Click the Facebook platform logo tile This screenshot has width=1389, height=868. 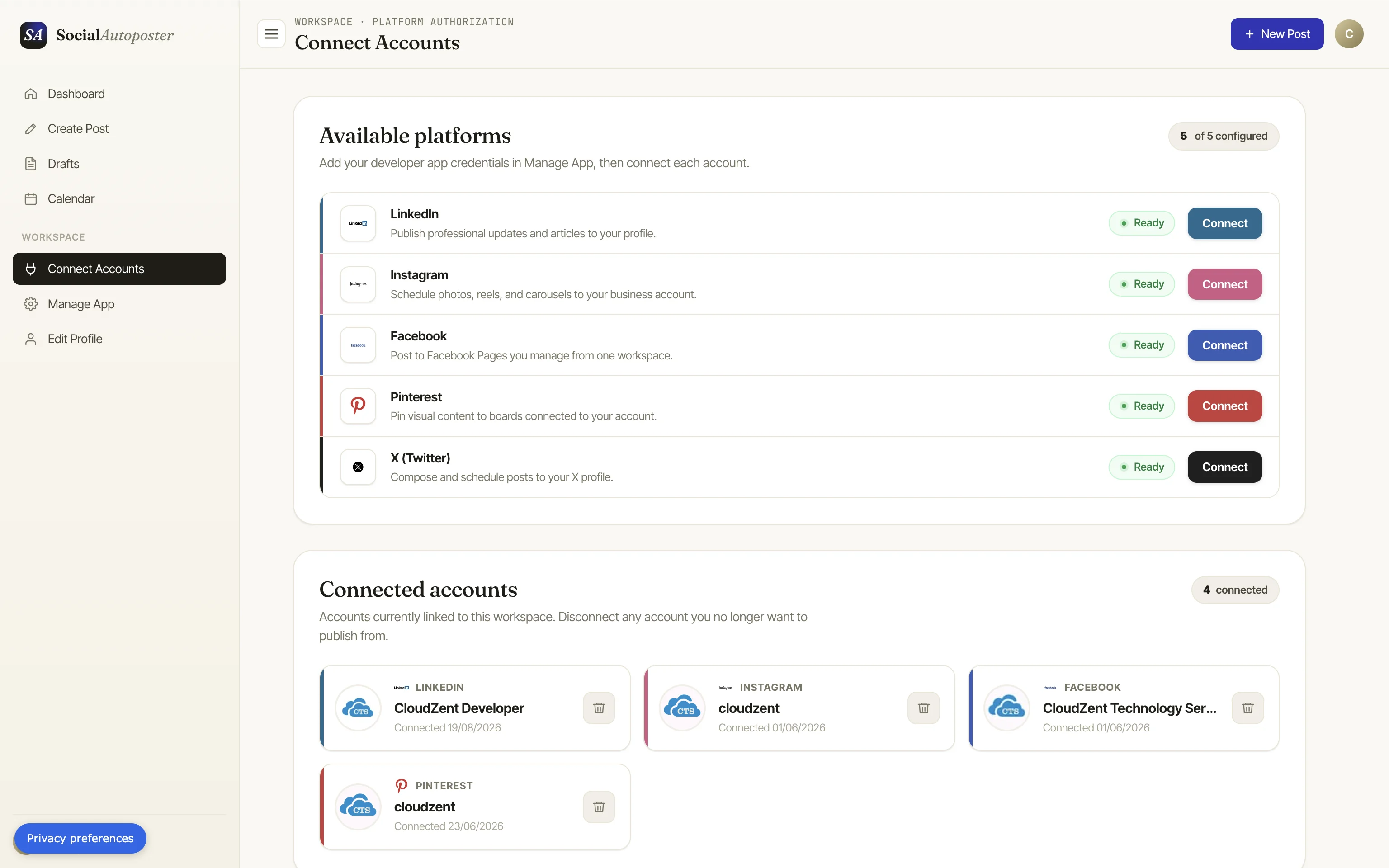tap(358, 345)
